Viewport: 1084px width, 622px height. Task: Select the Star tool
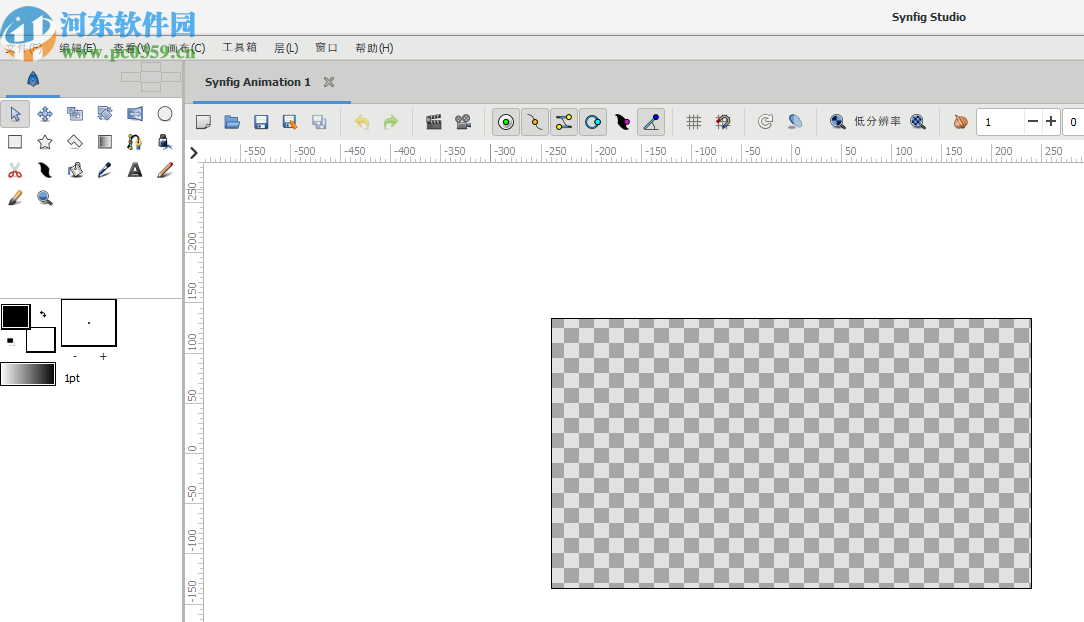point(44,141)
